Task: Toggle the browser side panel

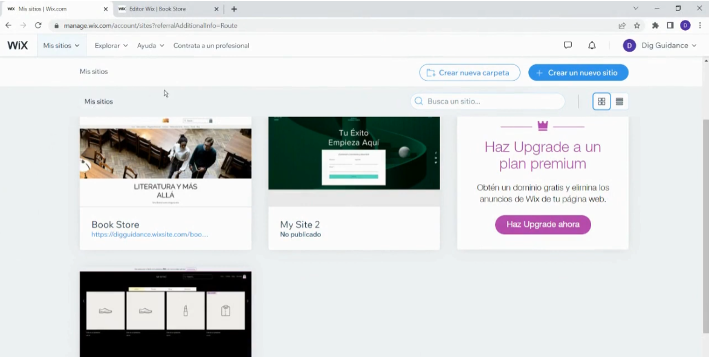Action: point(670,26)
